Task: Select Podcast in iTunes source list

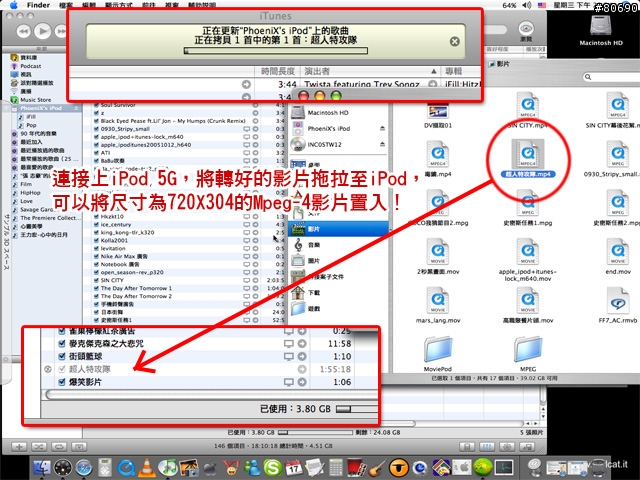Action: [x=31, y=66]
